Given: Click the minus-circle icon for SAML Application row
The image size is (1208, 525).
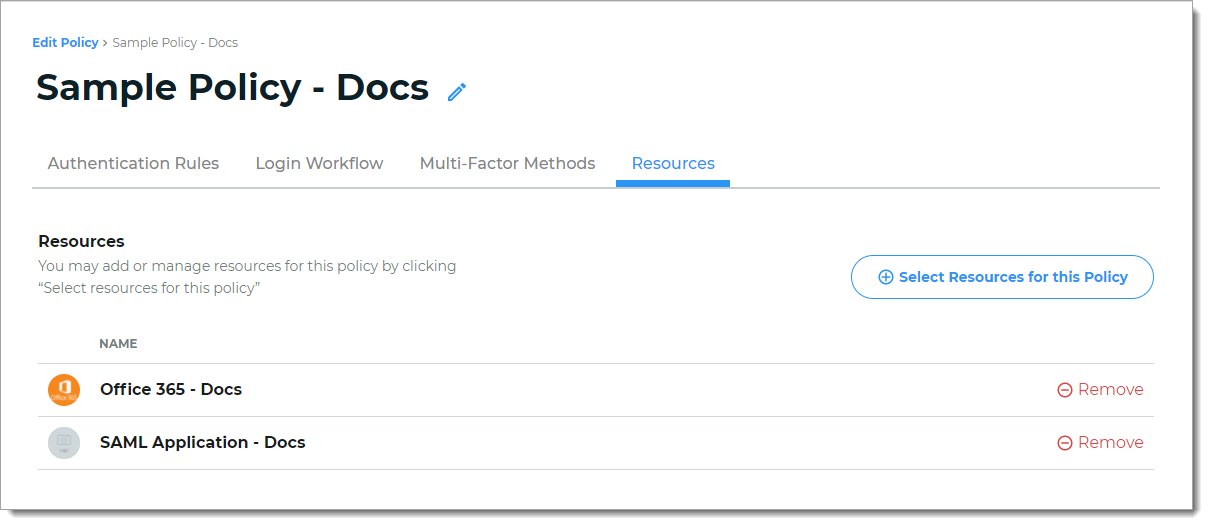Looking at the screenshot, I should tap(1065, 443).
